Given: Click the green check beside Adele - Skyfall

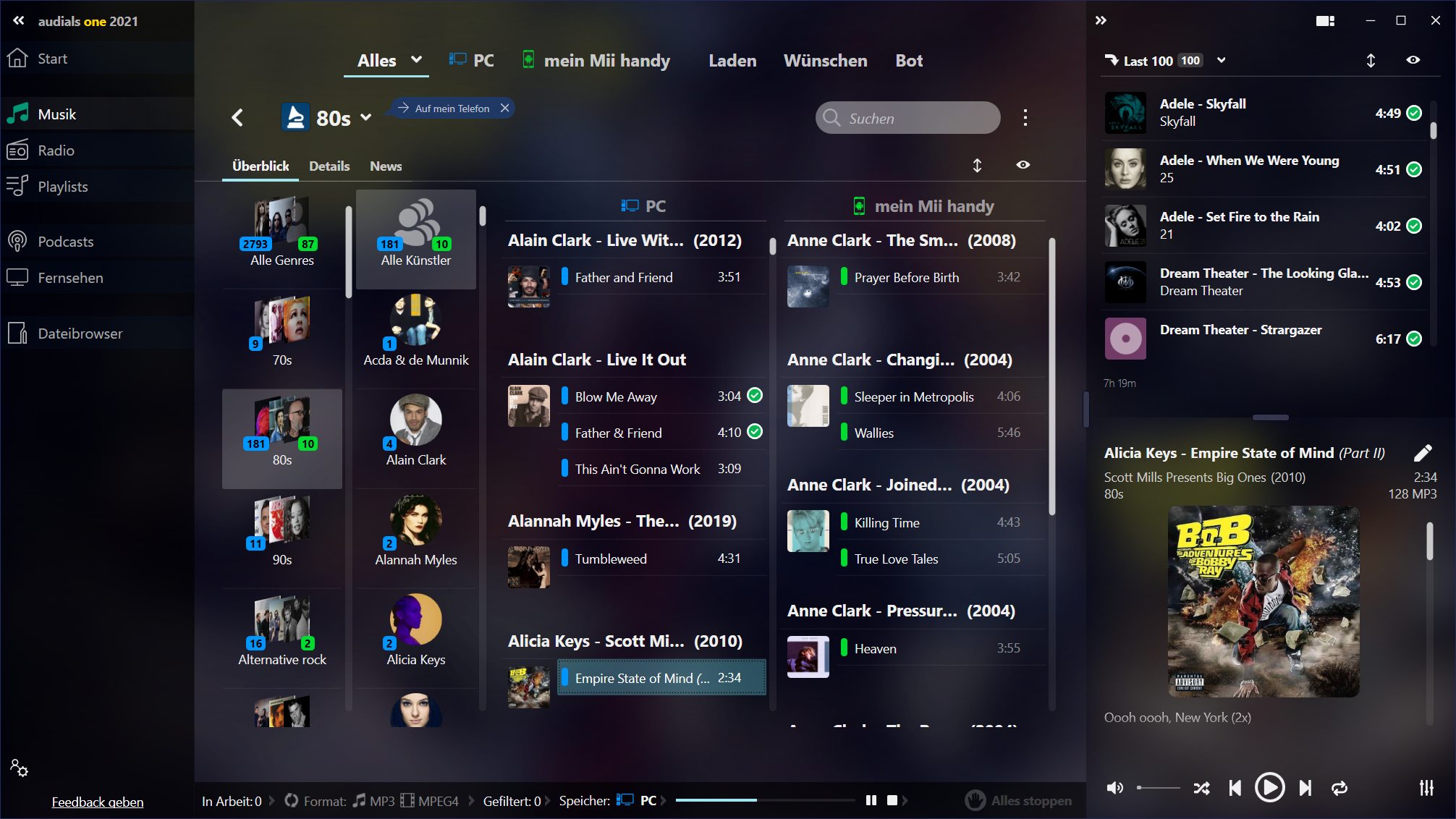Looking at the screenshot, I should (1415, 113).
